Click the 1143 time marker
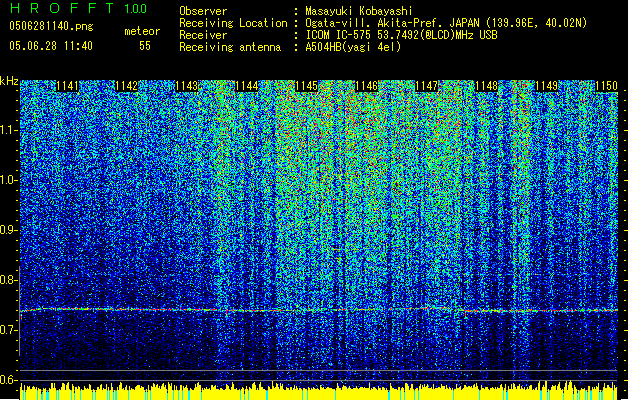Screen dimensions: 629x400 point(187,86)
